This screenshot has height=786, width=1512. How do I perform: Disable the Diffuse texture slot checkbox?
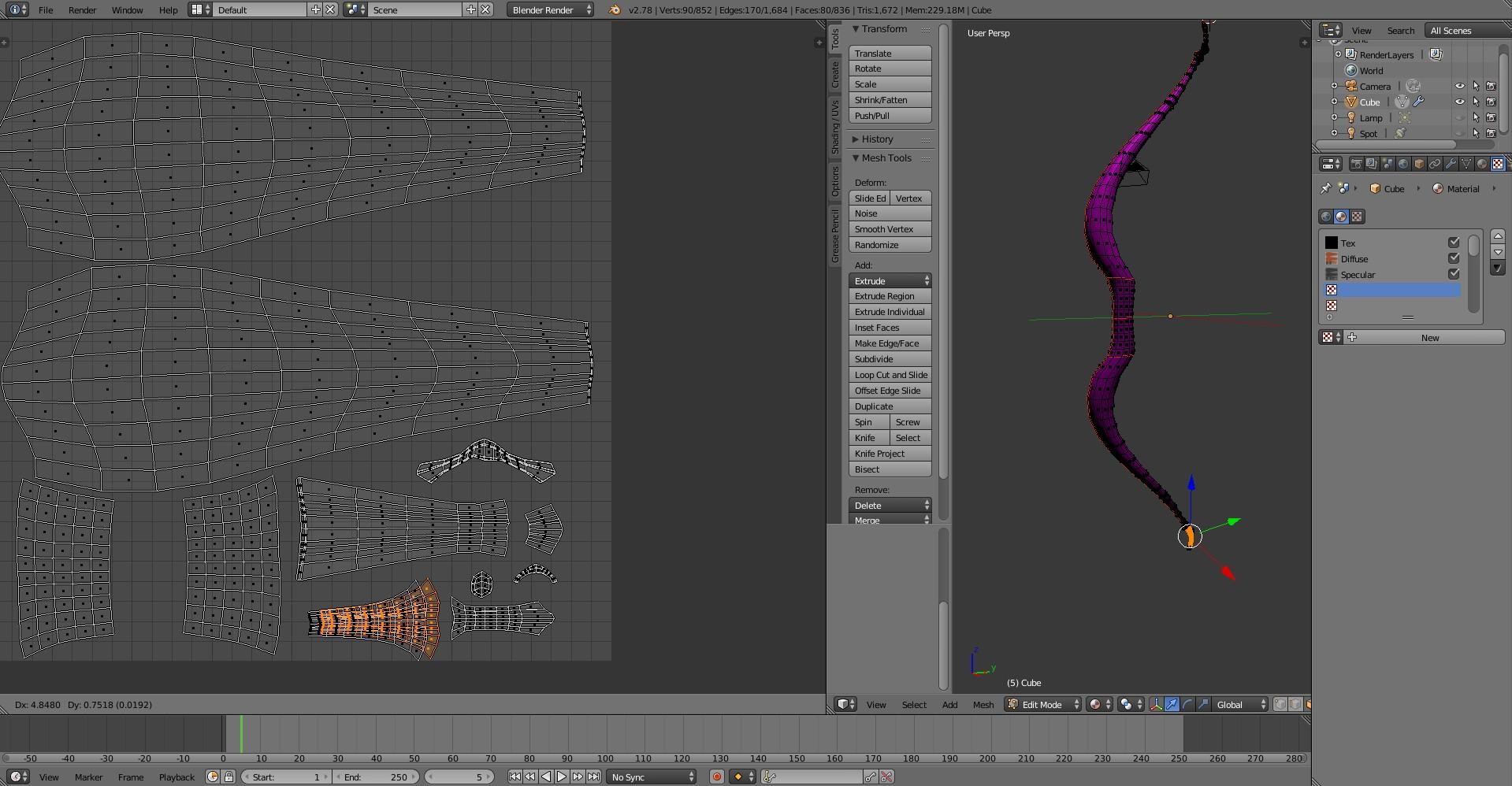pos(1454,258)
